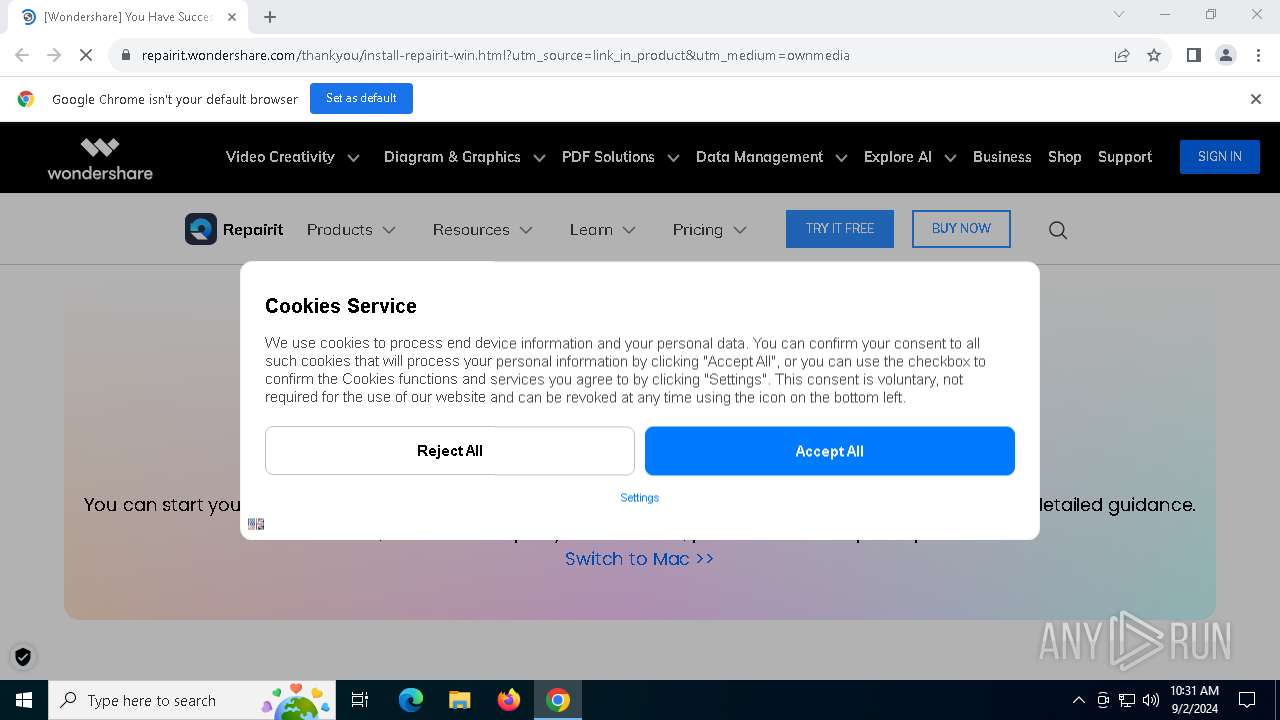This screenshot has height=720, width=1280.
Task: Click Chrome icon on taskbar
Action: 558,700
